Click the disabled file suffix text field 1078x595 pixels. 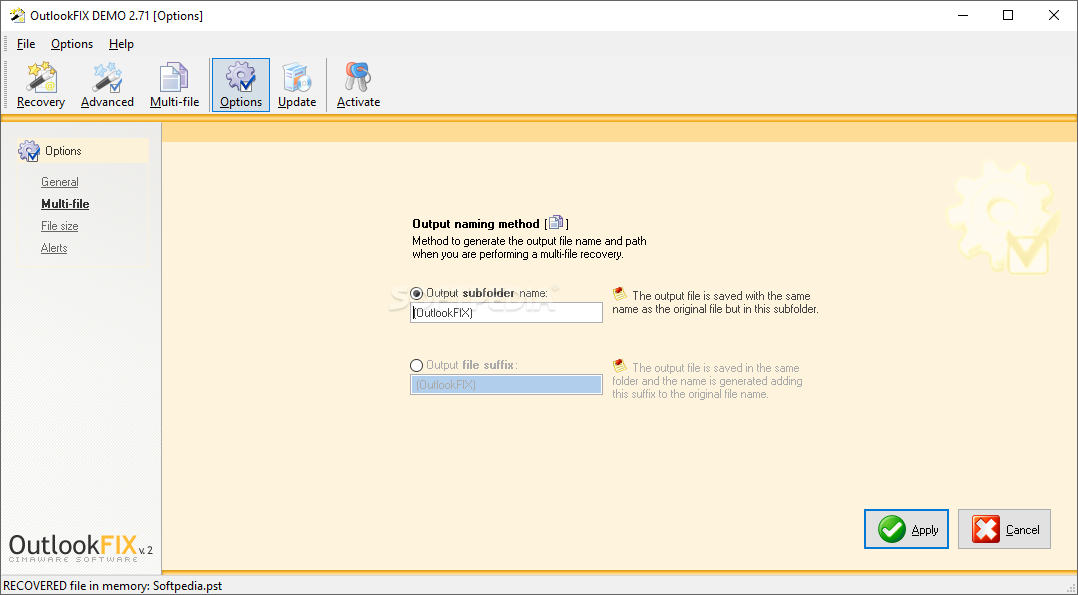(x=507, y=385)
